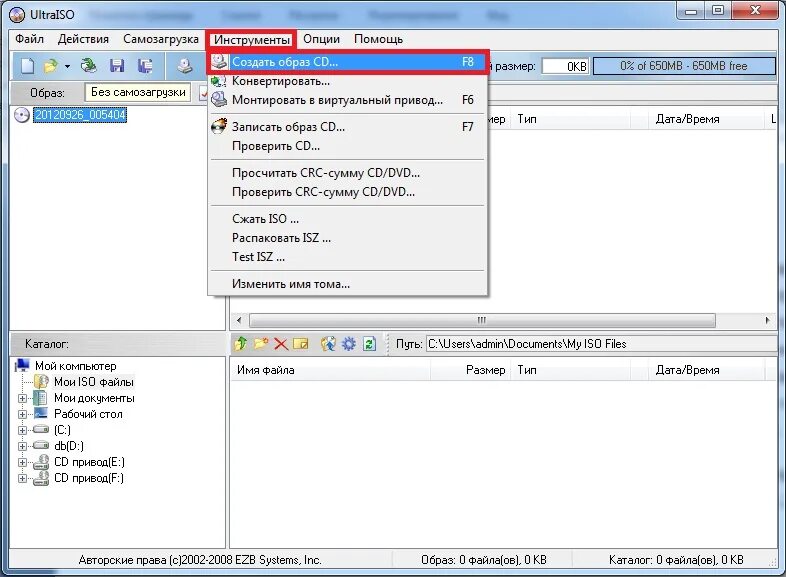This screenshot has width=786, height=577.
Task: Select Мои ISO файлы in catalog tree
Action: tap(94, 382)
